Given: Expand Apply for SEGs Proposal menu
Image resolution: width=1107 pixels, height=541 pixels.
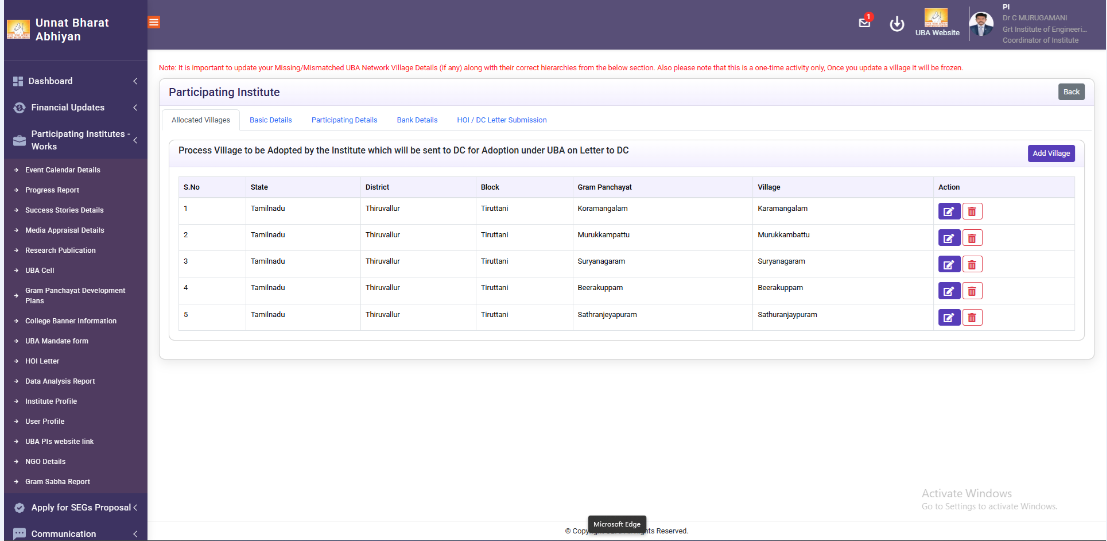Looking at the screenshot, I should pyautogui.click(x=72, y=508).
